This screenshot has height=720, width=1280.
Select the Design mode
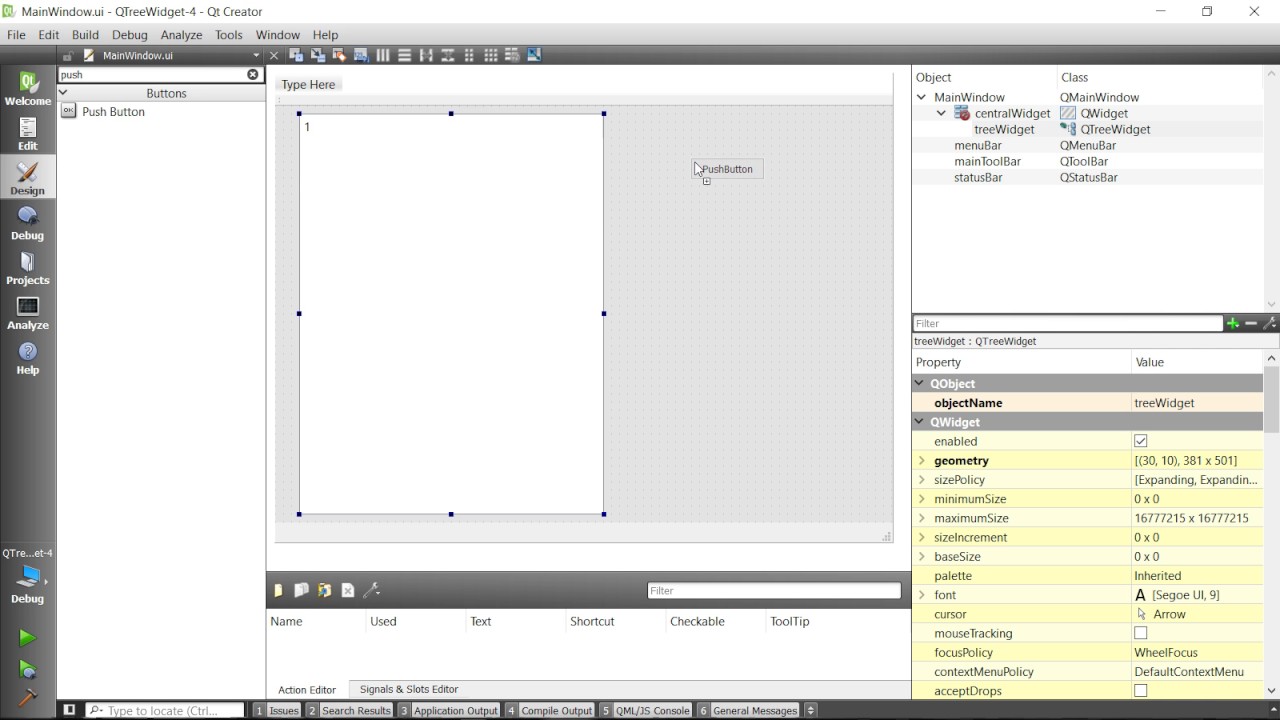(28, 178)
